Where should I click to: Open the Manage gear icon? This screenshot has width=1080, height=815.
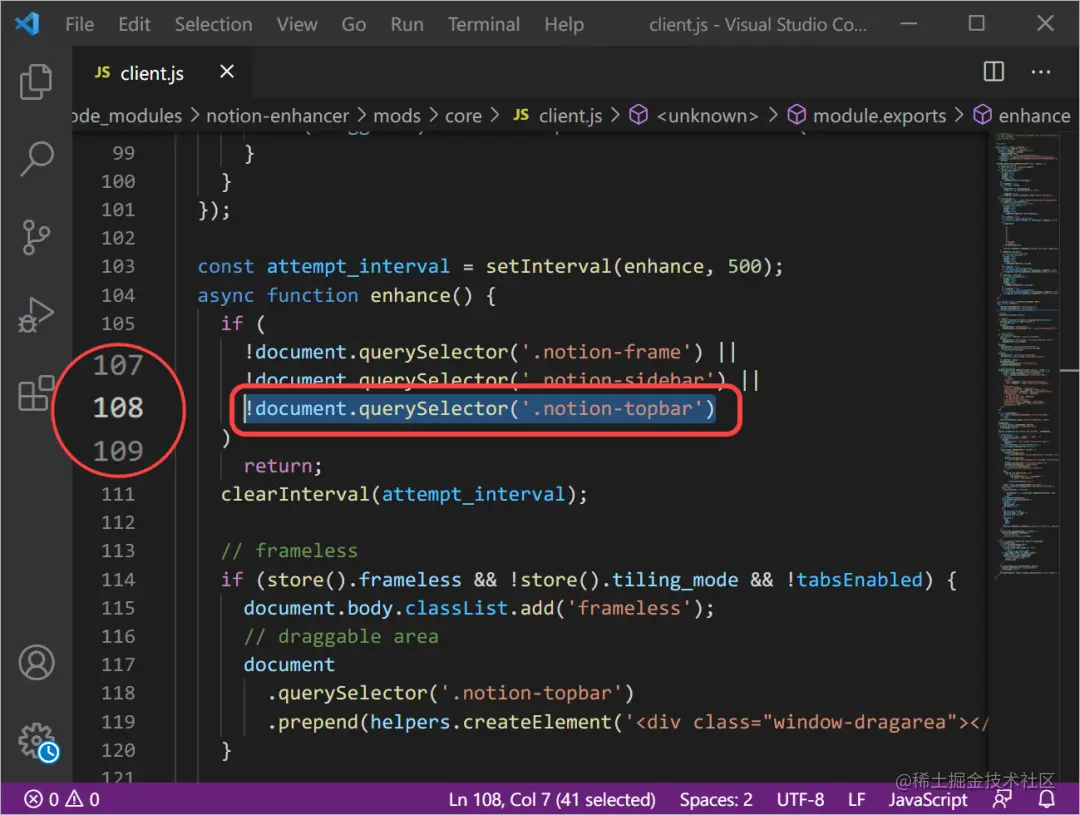[38, 742]
